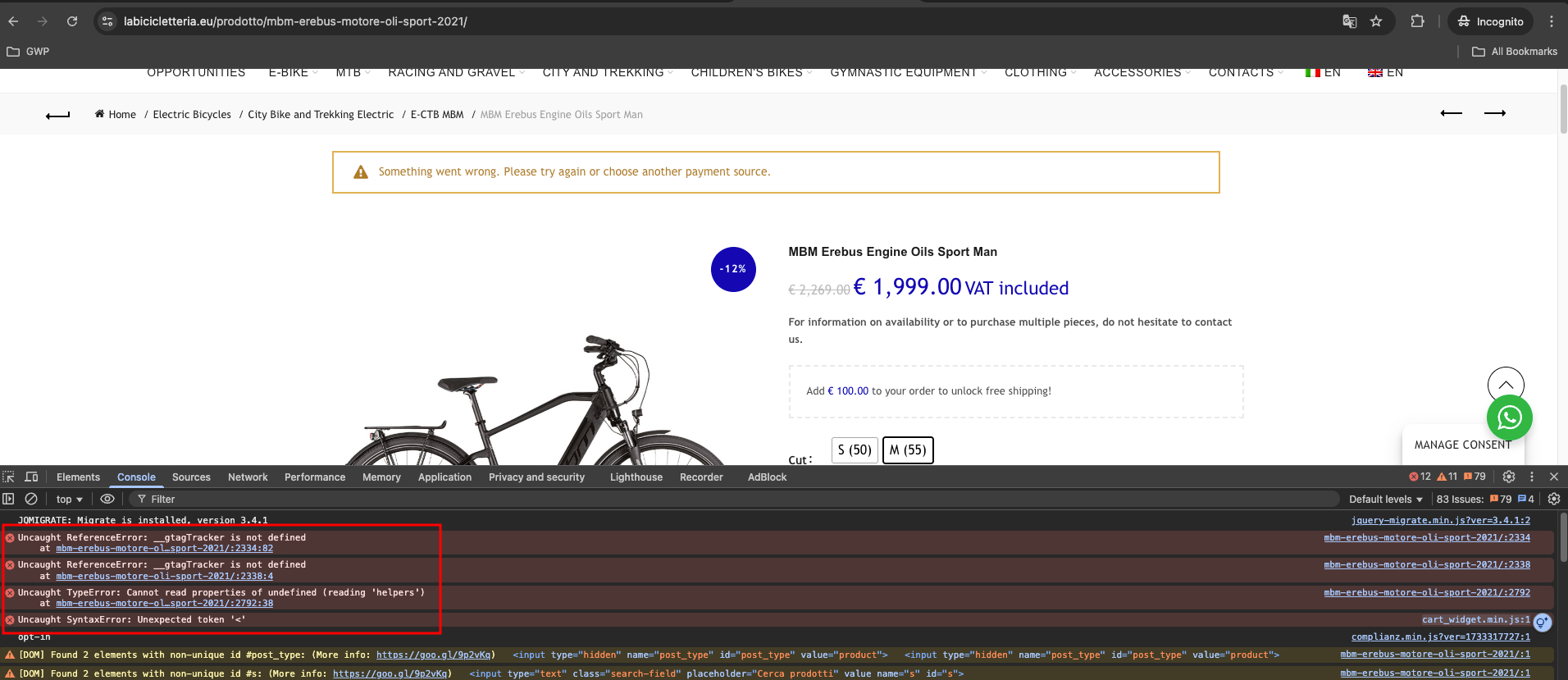Open the GWP bookmarks folder
This screenshot has height=680, width=1568.
pyautogui.click(x=29, y=51)
